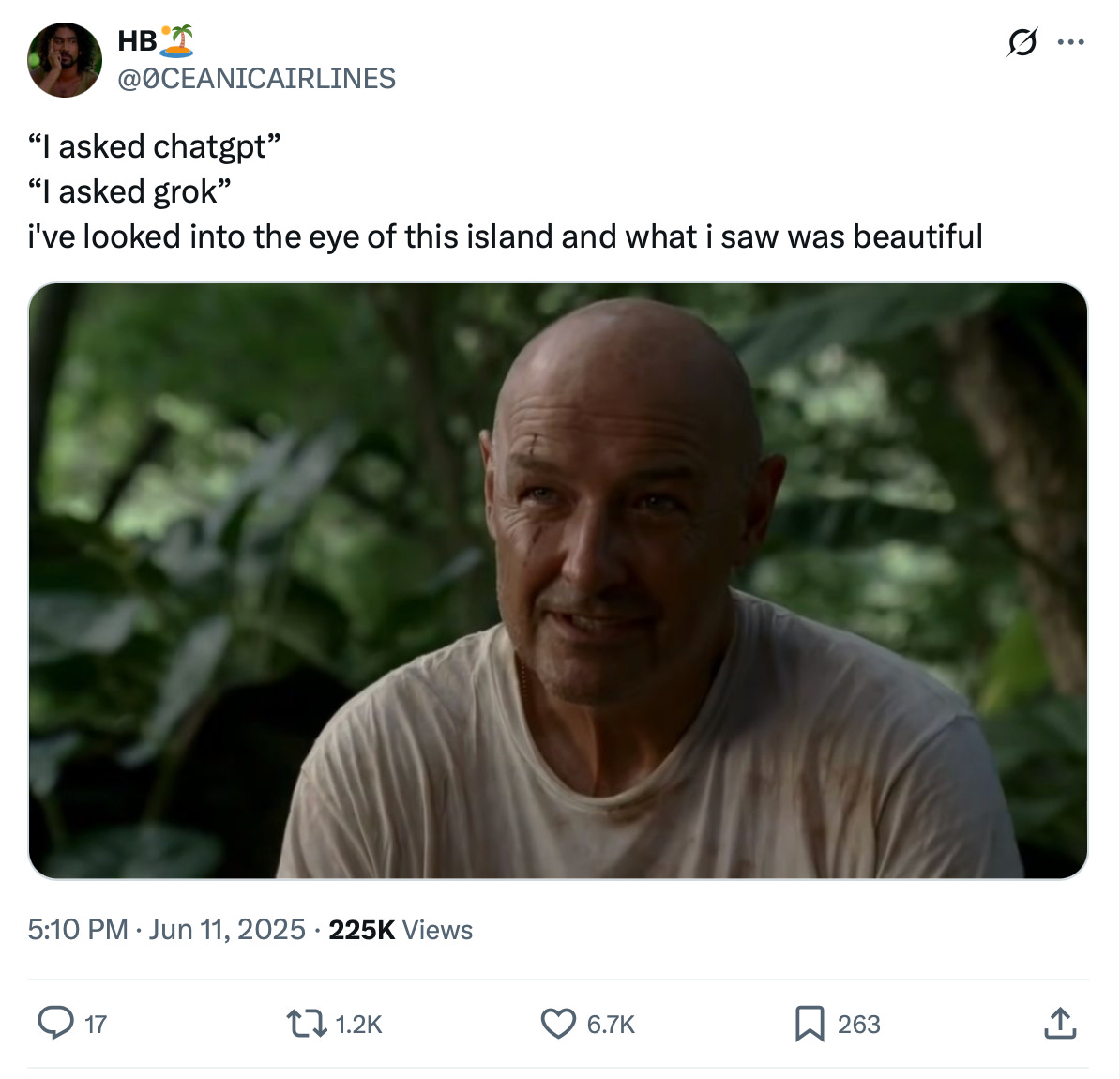This screenshot has width=1120, height=1079.
Task: Like the tweet with heart icon
Action: (x=558, y=1024)
